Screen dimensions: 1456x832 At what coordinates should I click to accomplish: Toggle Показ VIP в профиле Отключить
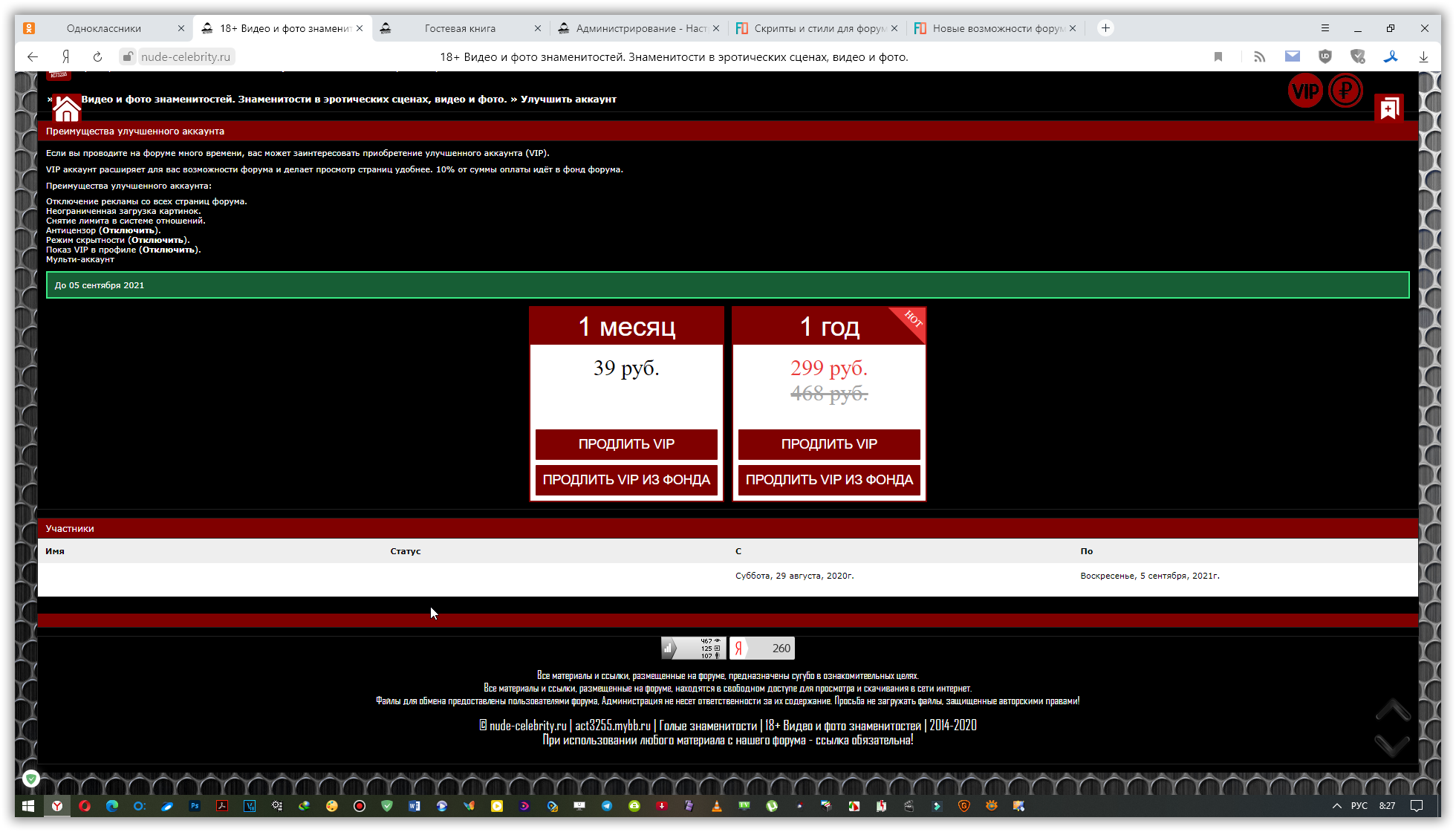[x=169, y=250]
